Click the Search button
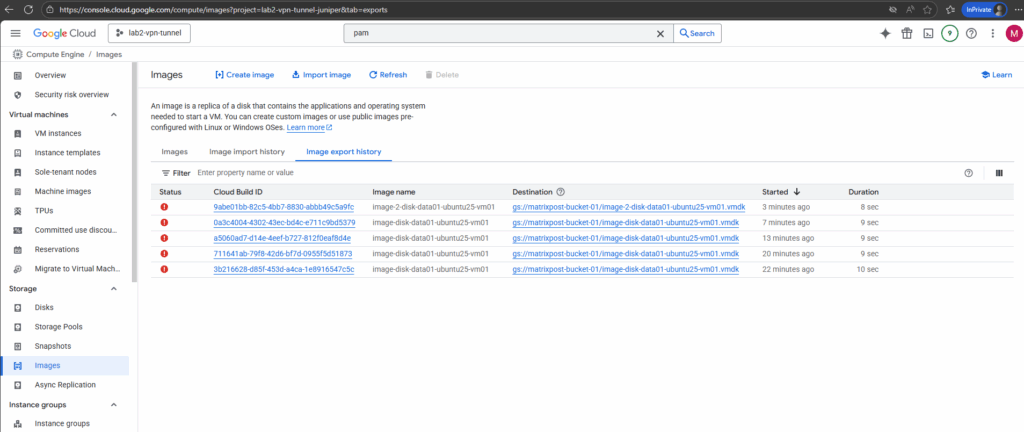Viewport: 1024px width, 432px height. click(697, 33)
